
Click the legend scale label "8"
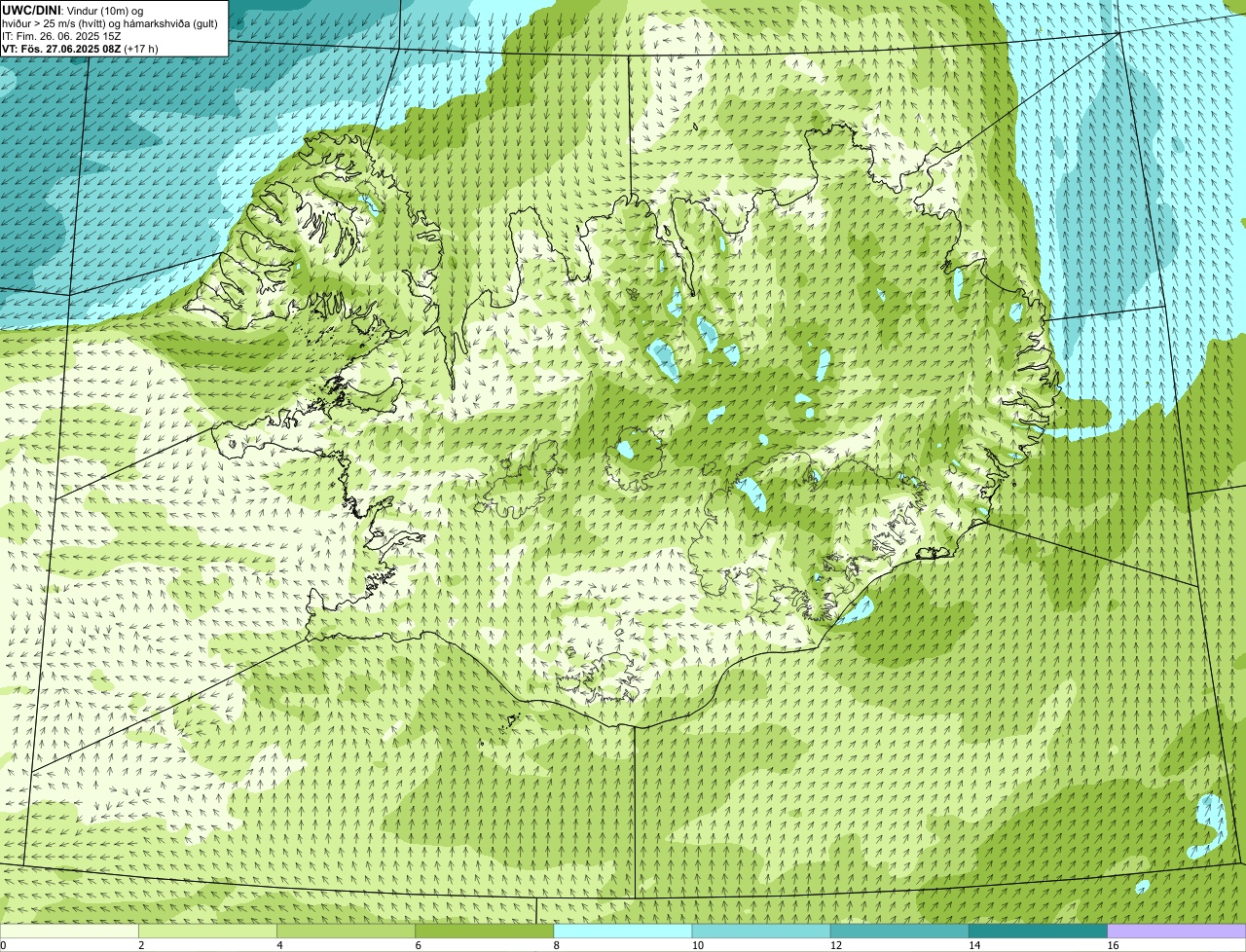(x=556, y=945)
